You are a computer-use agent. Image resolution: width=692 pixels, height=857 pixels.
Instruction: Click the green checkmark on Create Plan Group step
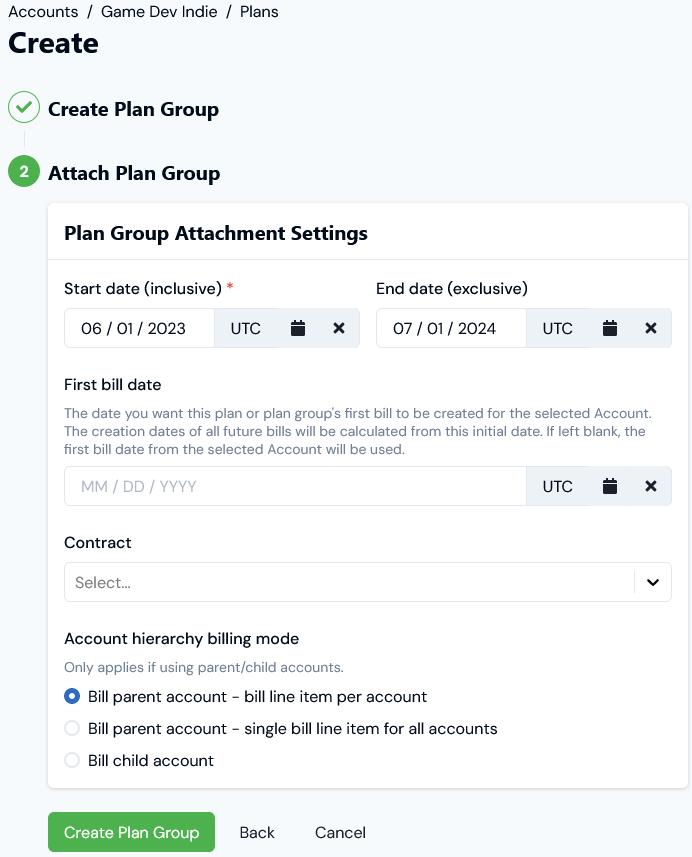(x=23, y=108)
